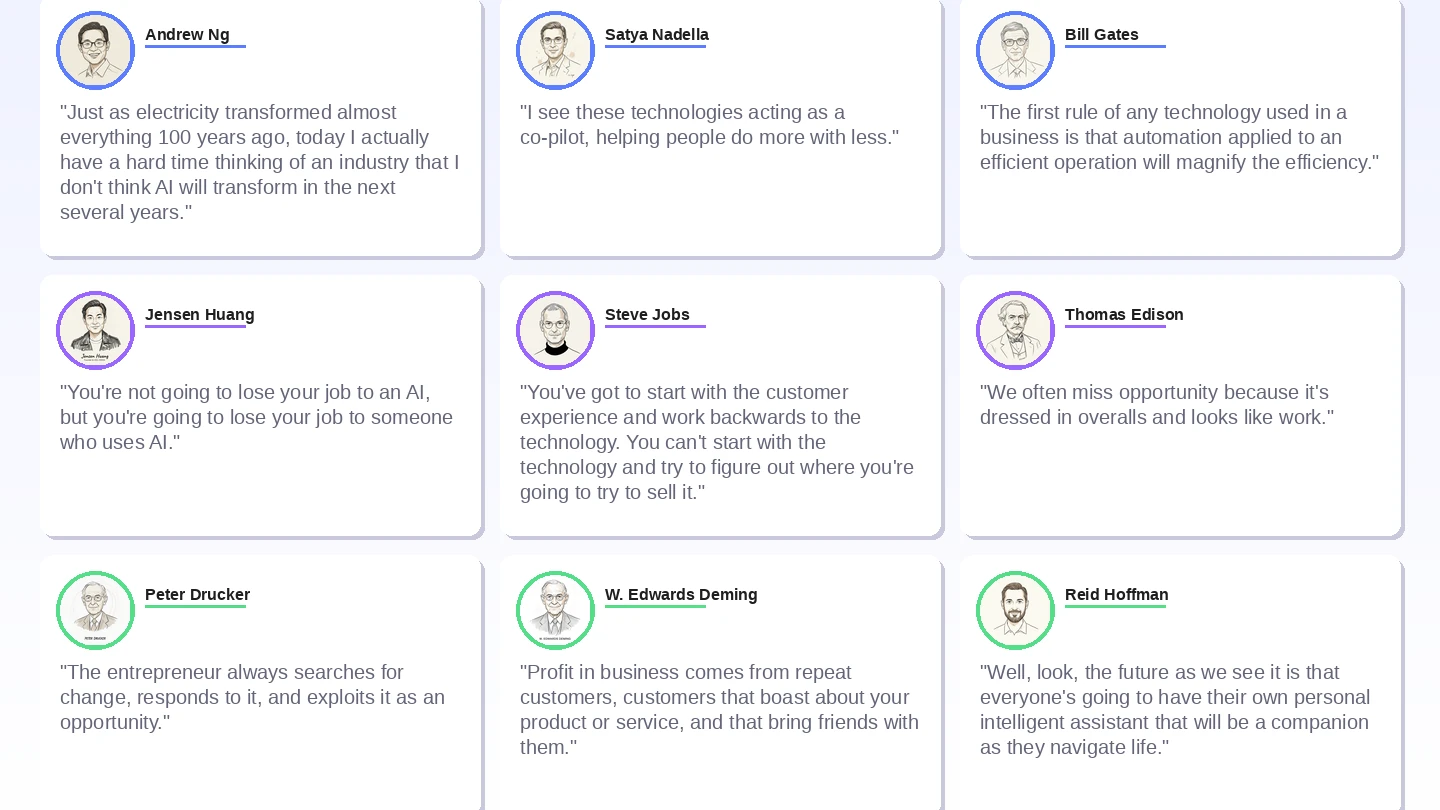Click the overalls opportunity quote by Edison
Viewport: 1440px width, 810px height.
[x=1156, y=405]
